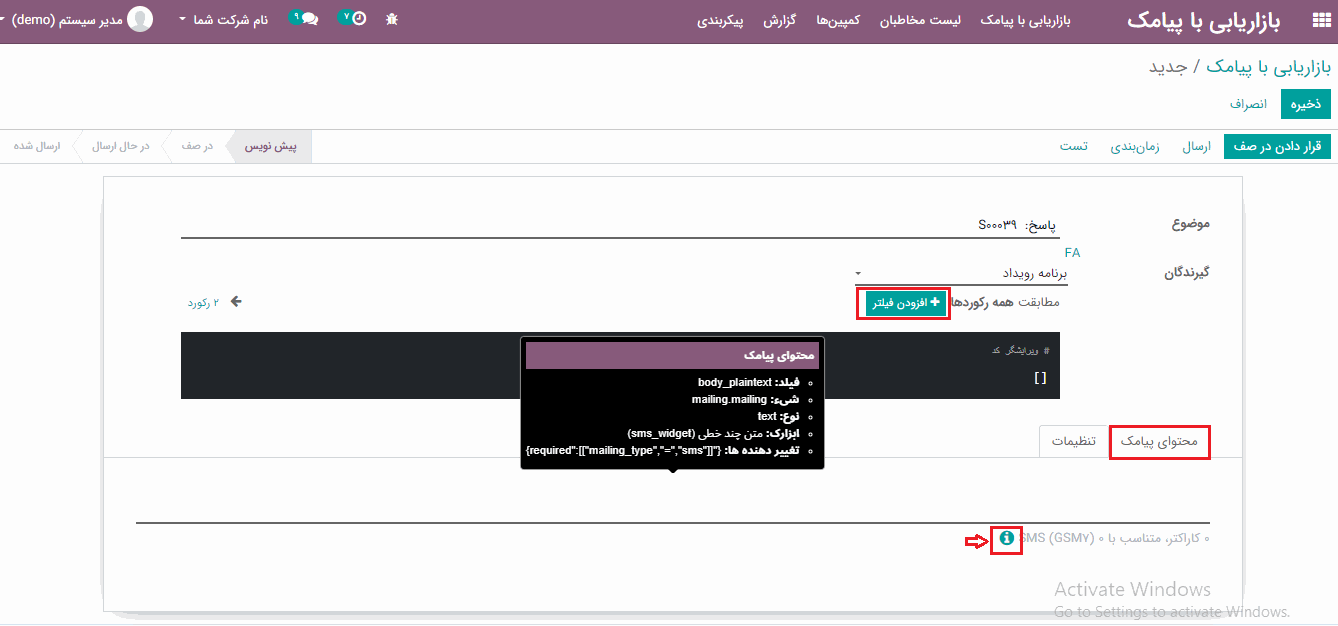
Task: Open the apps grid menu icon
Action: click(x=1320, y=21)
